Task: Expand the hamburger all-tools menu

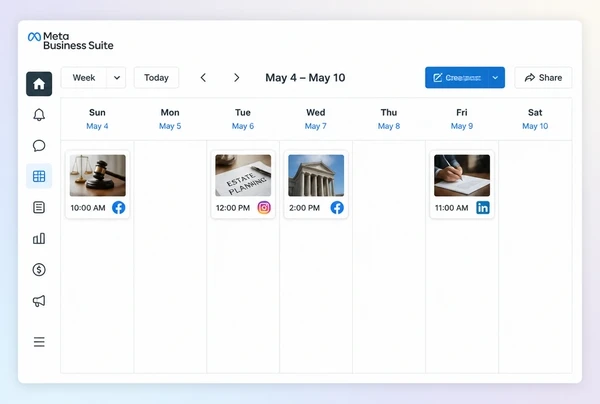Action: click(39, 342)
